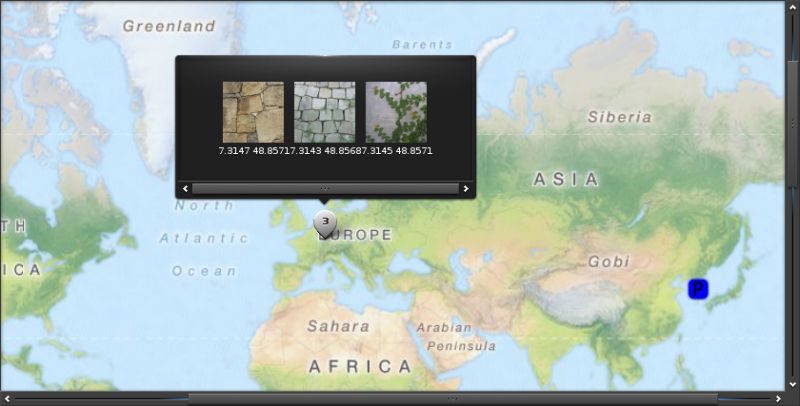This screenshot has width=800, height=406.
Task: Click popup scrollbar left arrow
Action: point(185,189)
